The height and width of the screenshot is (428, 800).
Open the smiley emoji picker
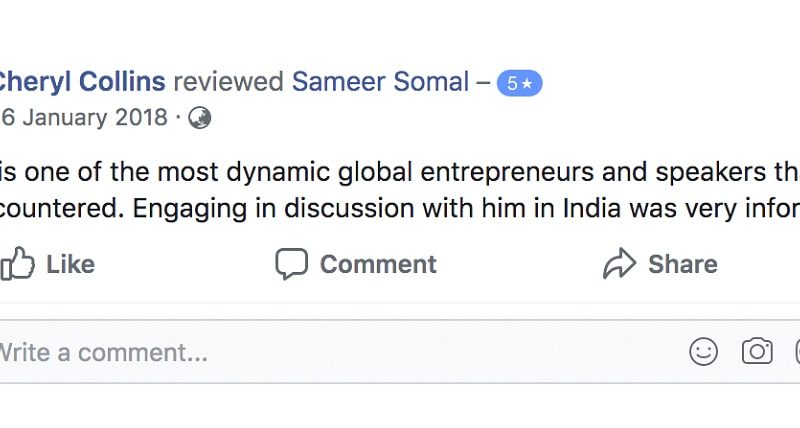[x=704, y=351]
